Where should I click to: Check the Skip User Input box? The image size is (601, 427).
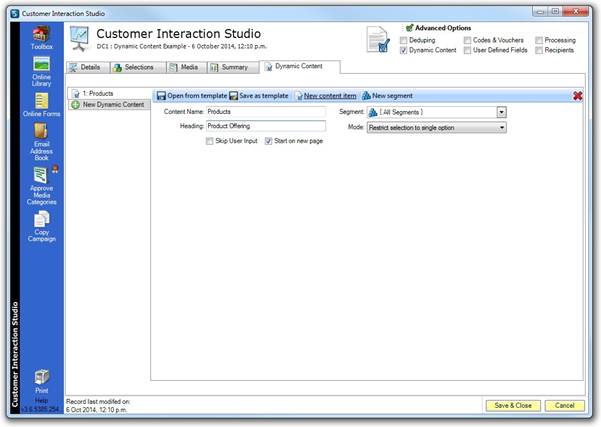(x=210, y=141)
